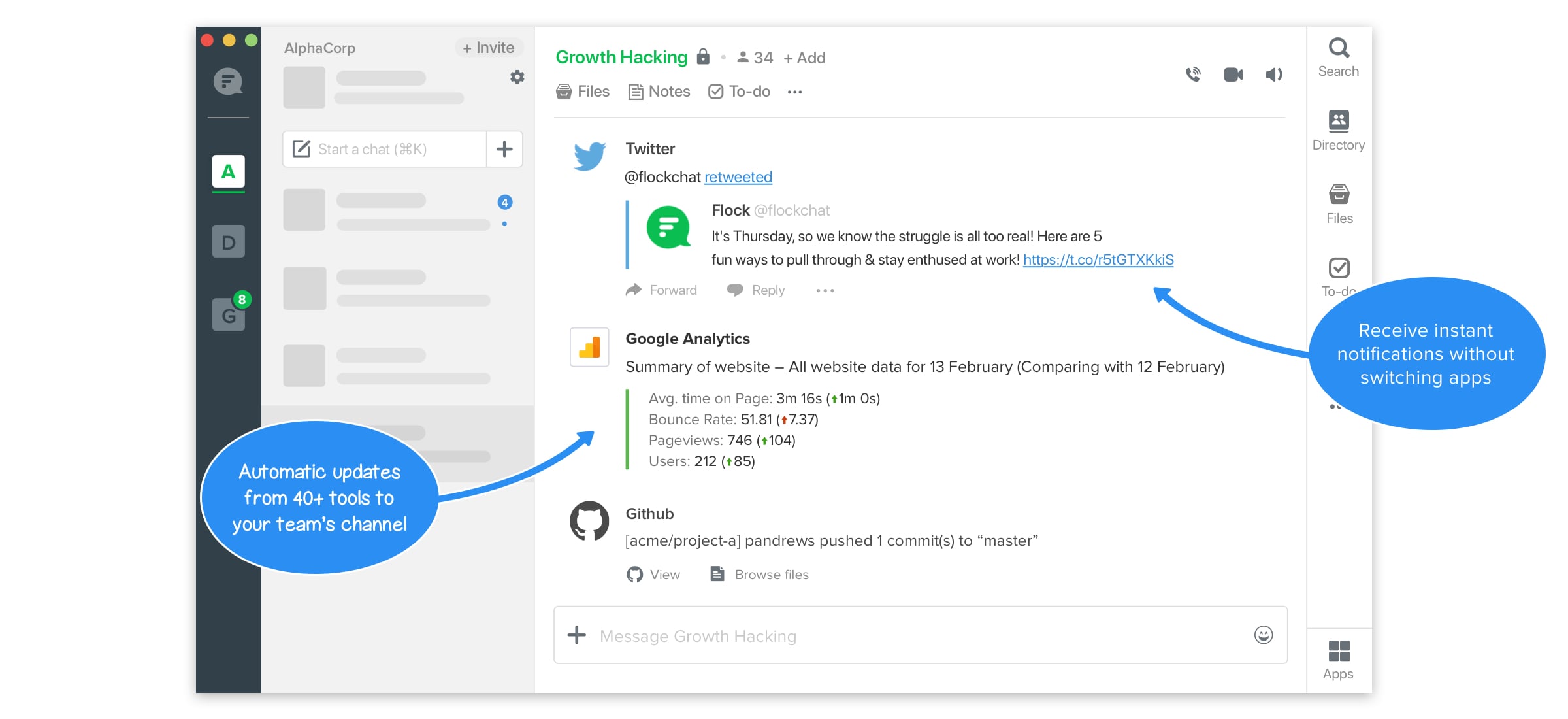Click the AlphaCorp team name

click(319, 48)
